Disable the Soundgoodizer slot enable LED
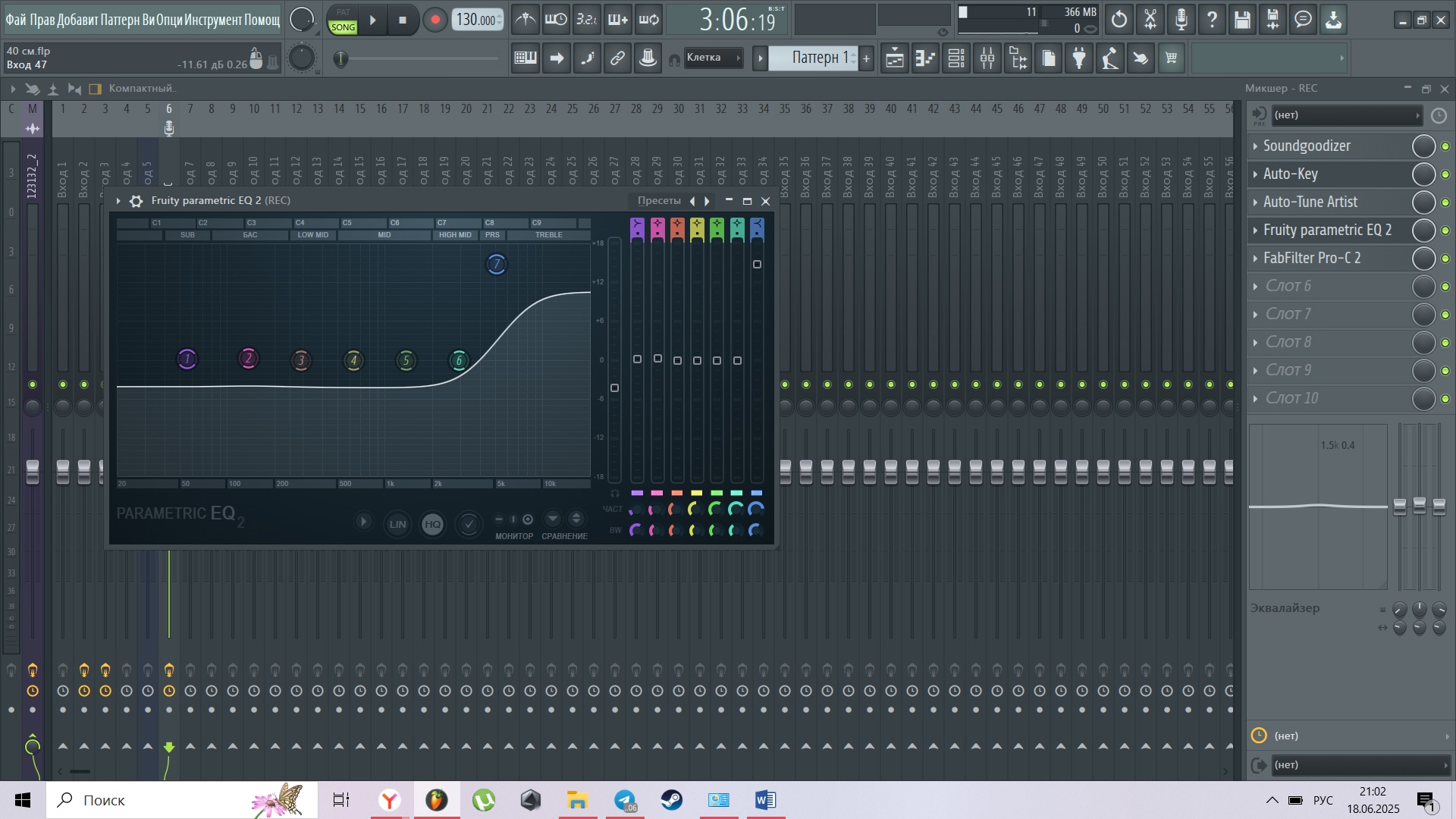1456x819 pixels. (1445, 146)
